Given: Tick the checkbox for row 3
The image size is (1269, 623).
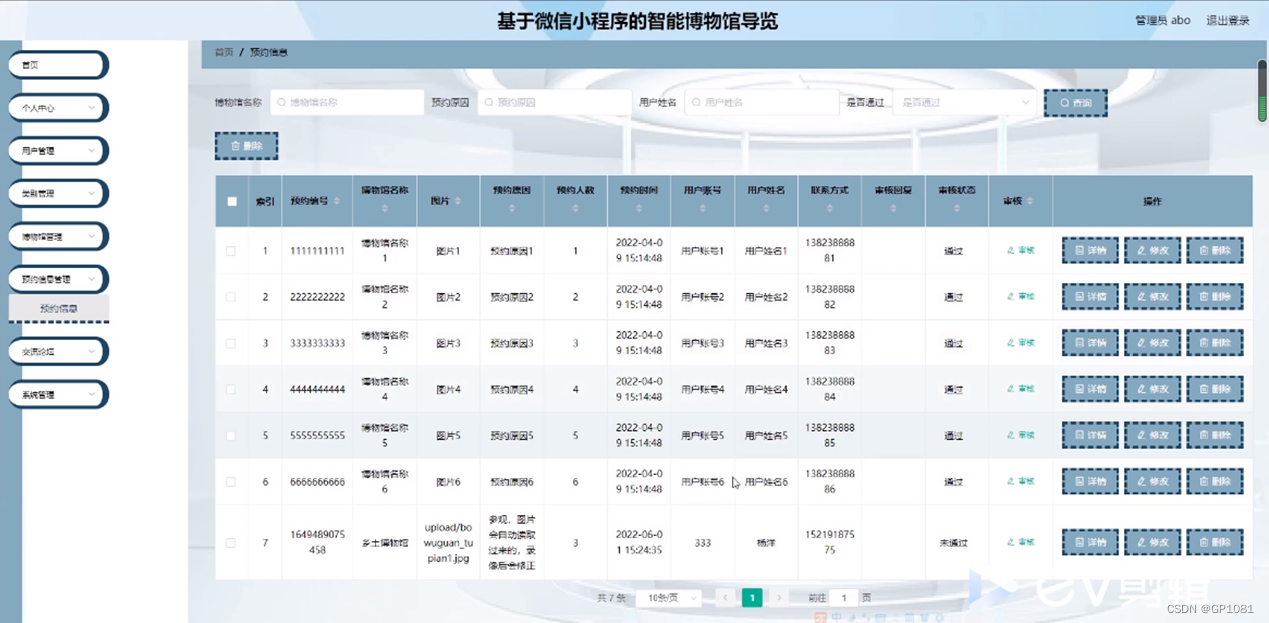Looking at the screenshot, I should 231,343.
